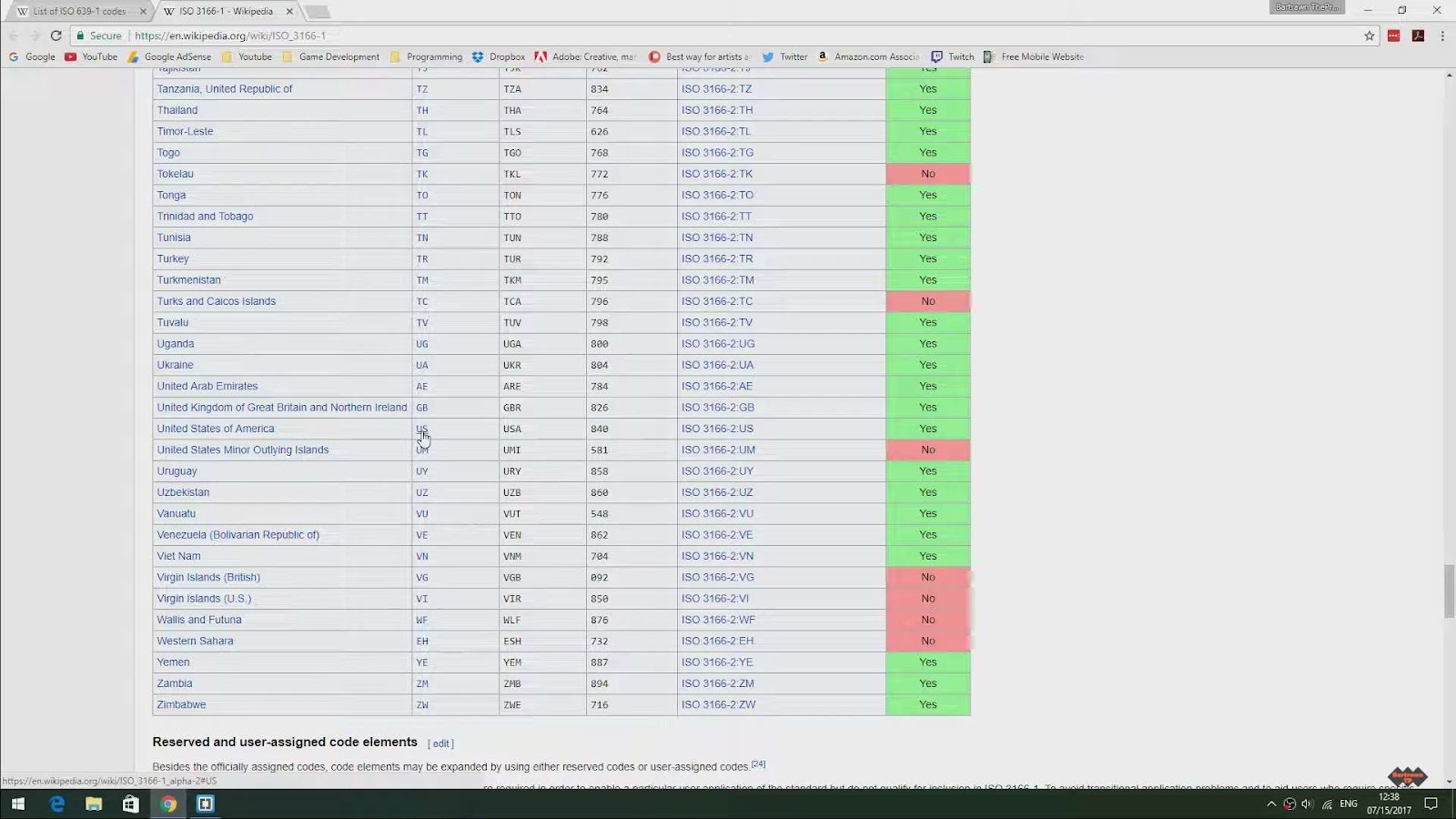Open the Microsoft Store taskbar icon
The height and width of the screenshot is (819, 1456).
tap(130, 804)
